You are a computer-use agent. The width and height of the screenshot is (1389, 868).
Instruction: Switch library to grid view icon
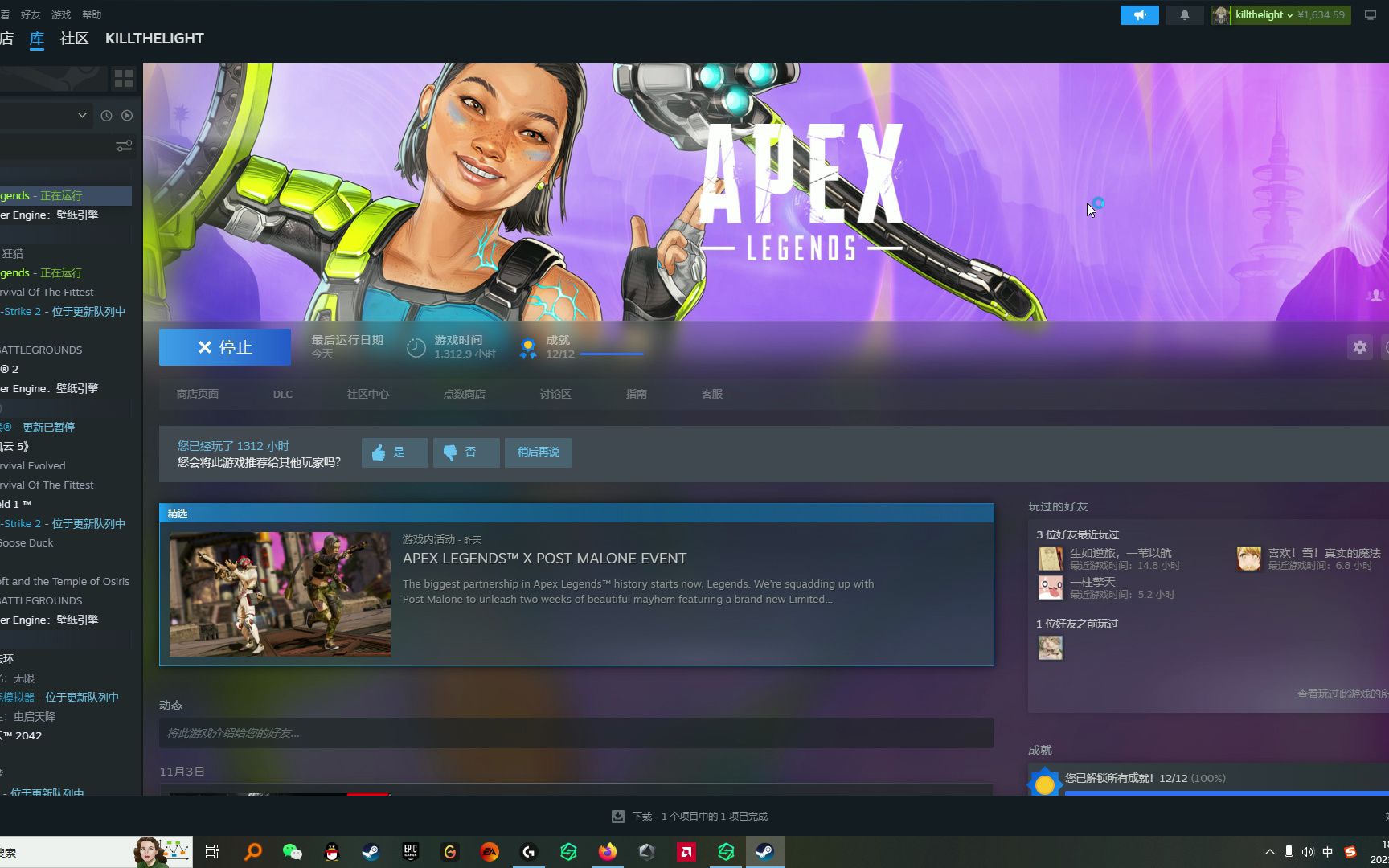point(124,78)
